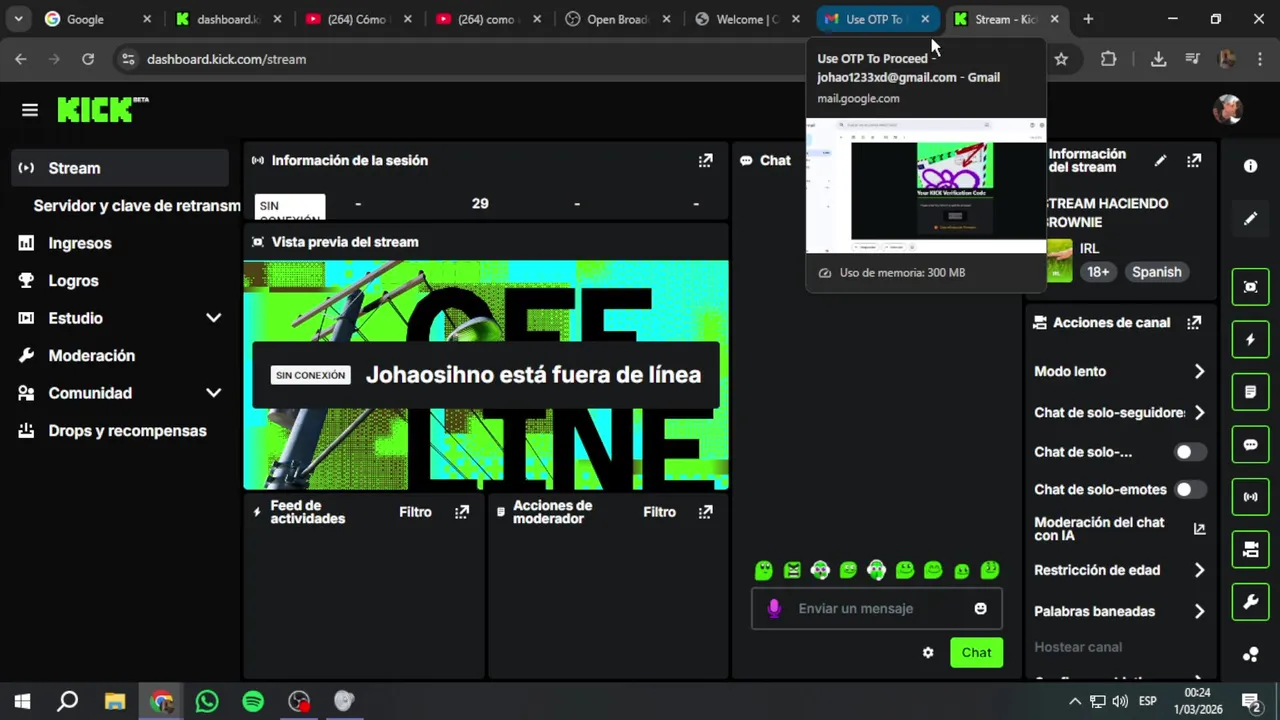The image size is (1280, 720).
Task: Click the Enviar un mensaje input field
Action: [x=876, y=608]
